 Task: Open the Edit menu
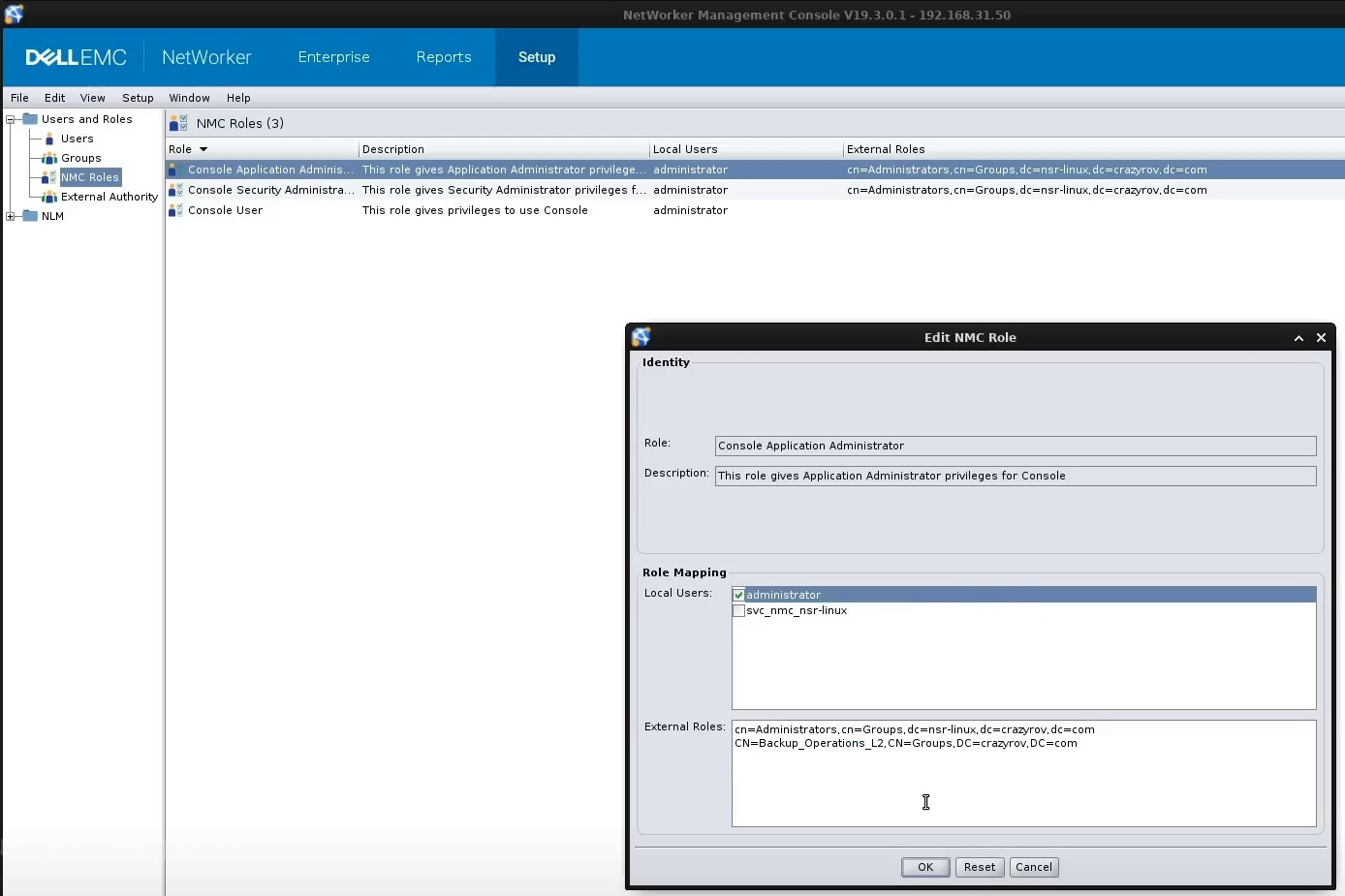[x=55, y=98]
